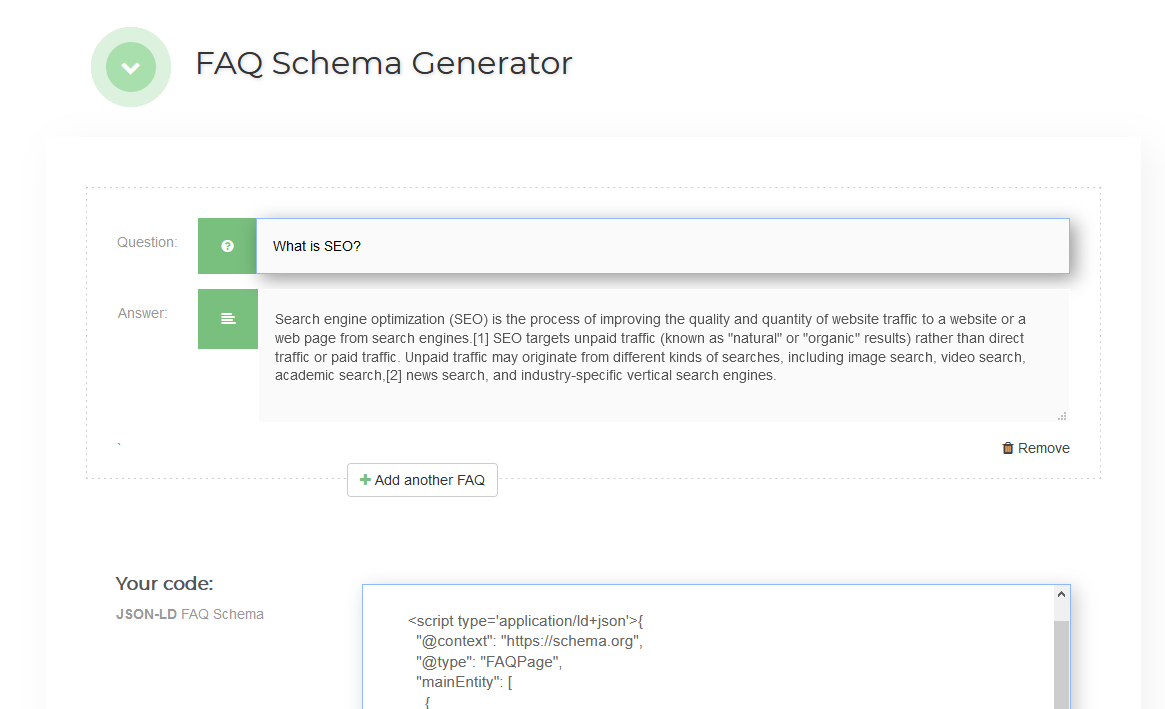The image size is (1165, 709).
Task: Click the trash can icon beside Remove
Action: (1008, 448)
